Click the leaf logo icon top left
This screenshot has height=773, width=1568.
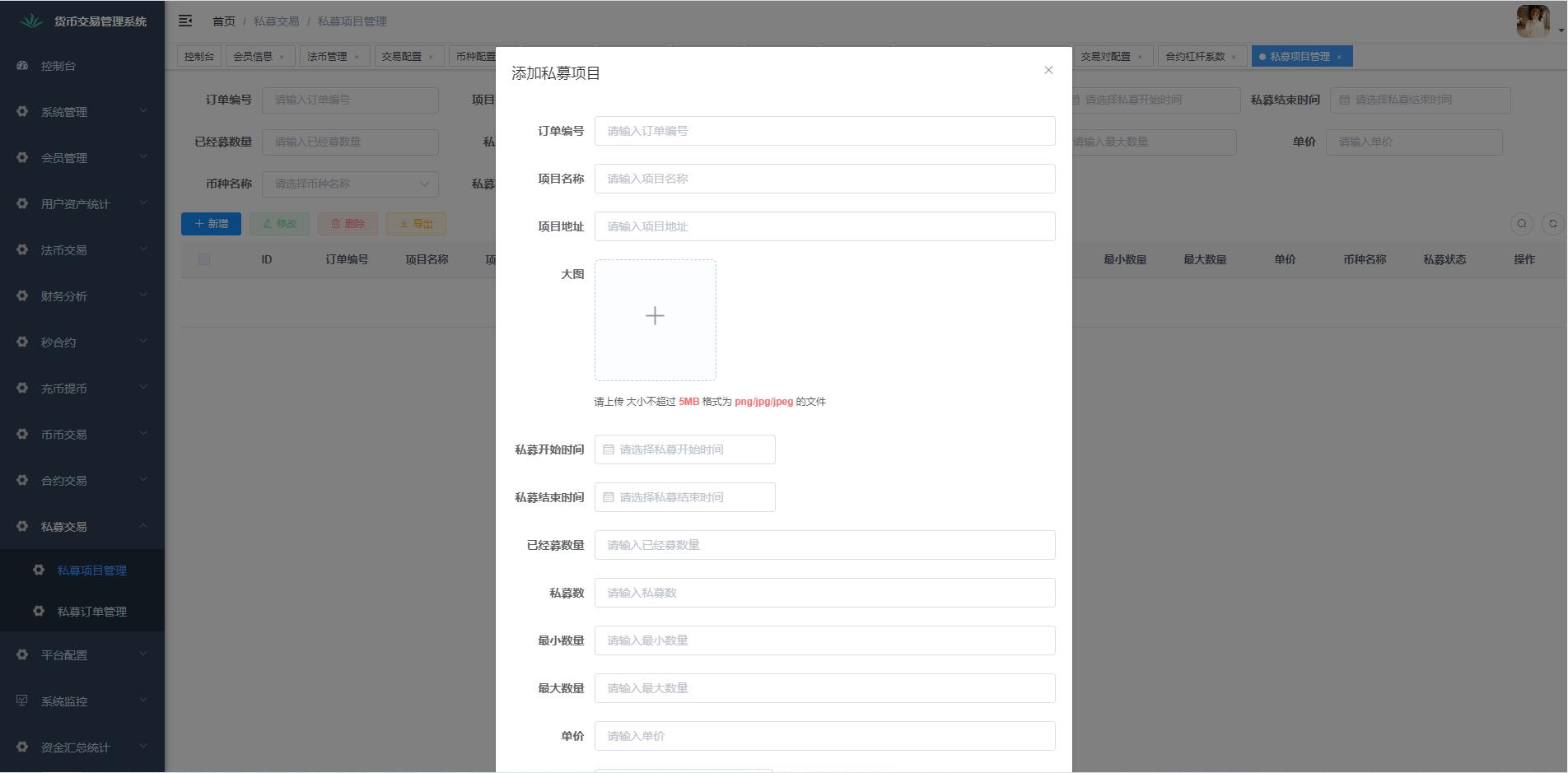30,21
